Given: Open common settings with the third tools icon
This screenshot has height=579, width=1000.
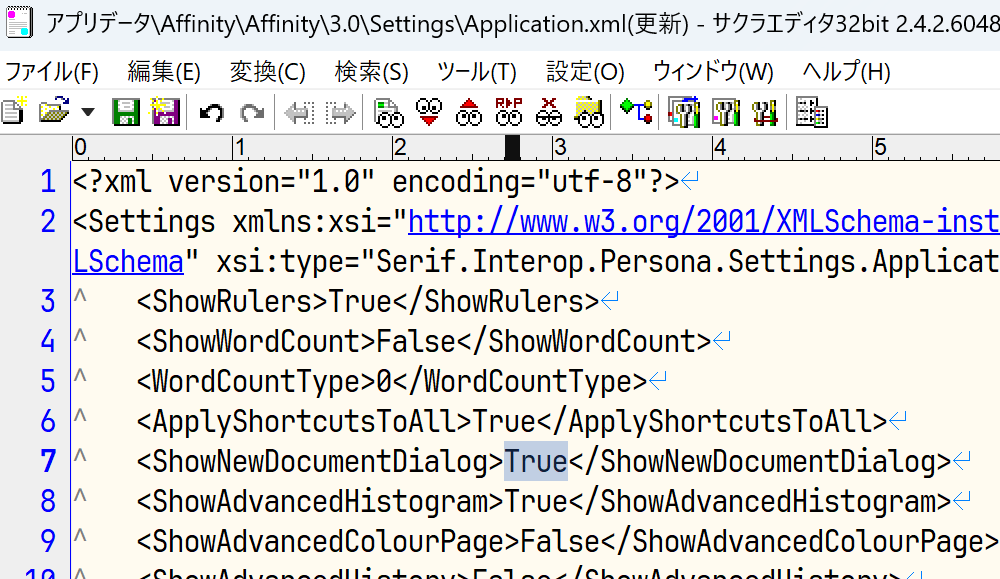Looking at the screenshot, I should click(765, 112).
